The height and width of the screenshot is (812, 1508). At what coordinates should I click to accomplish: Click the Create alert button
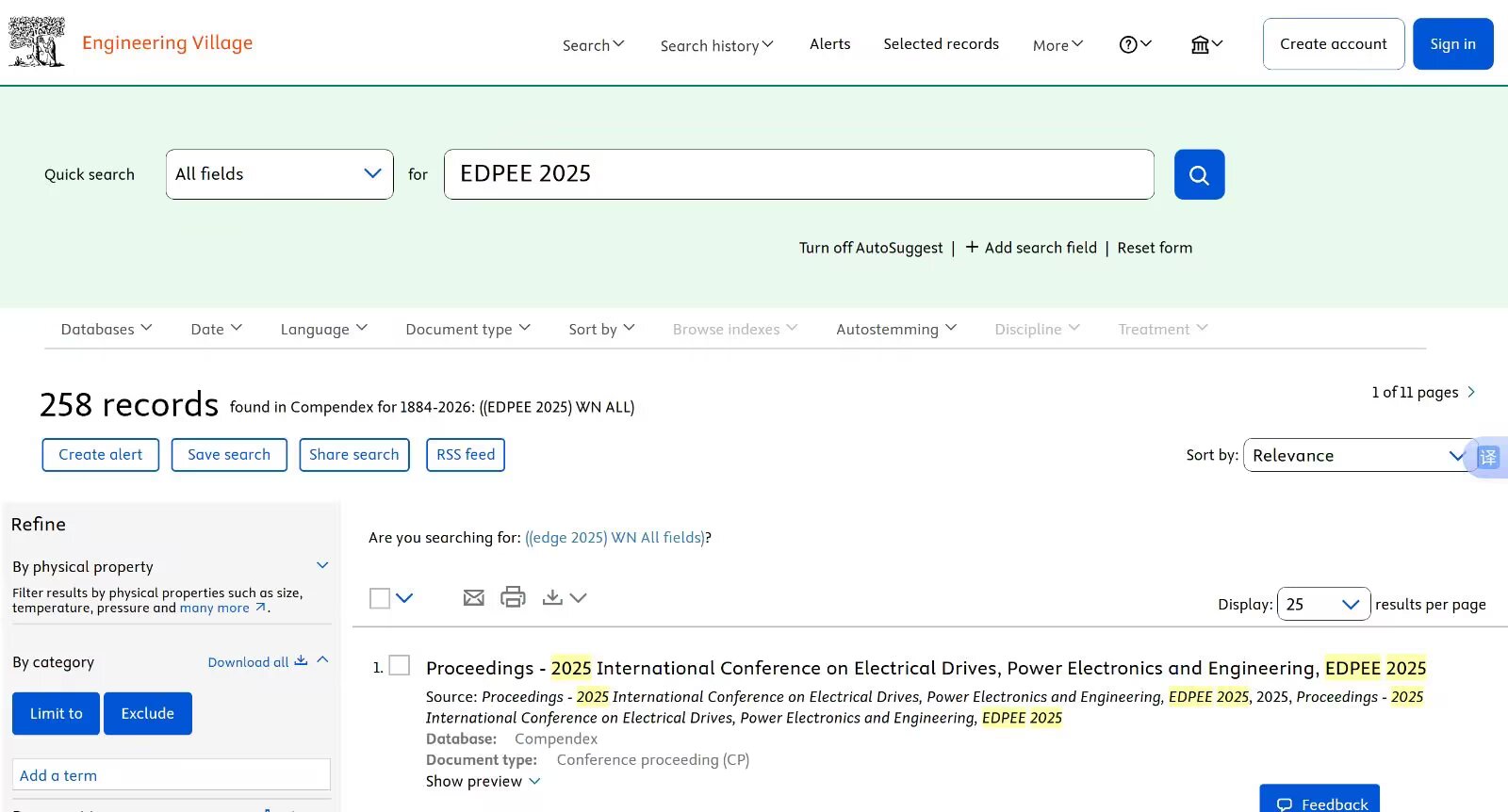coord(101,455)
